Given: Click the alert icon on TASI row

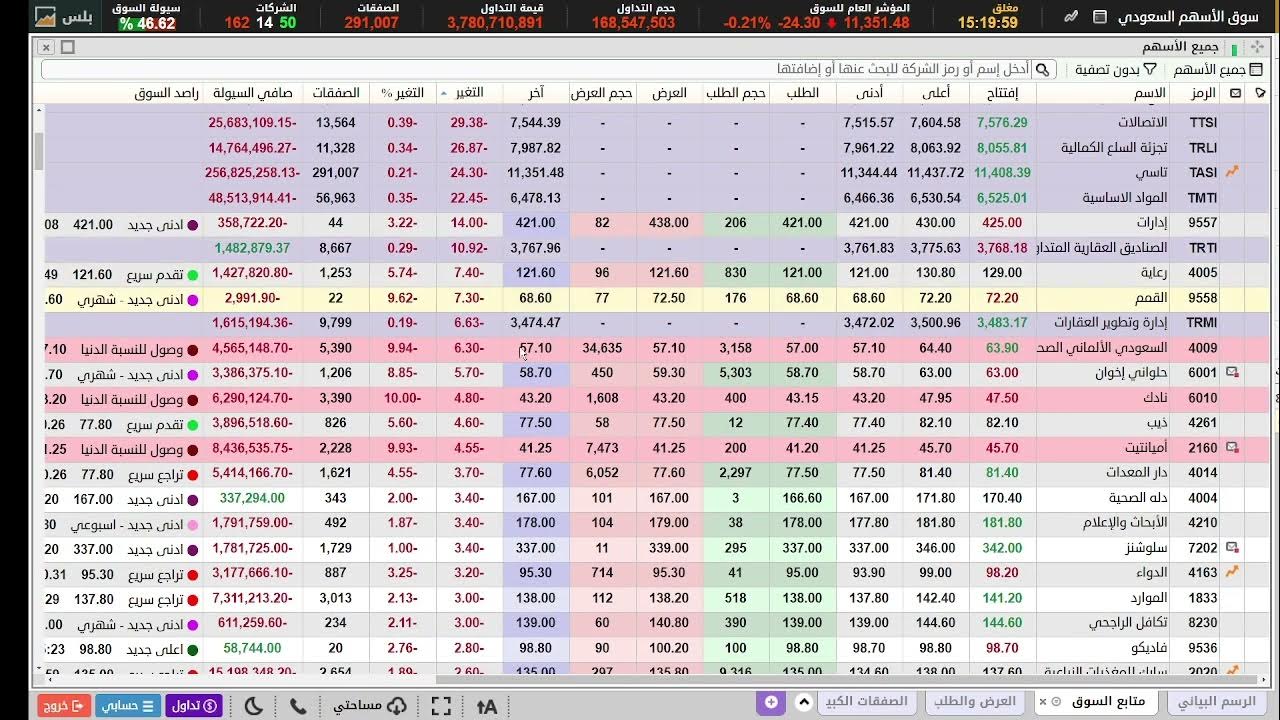Looking at the screenshot, I should coord(1232,172).
